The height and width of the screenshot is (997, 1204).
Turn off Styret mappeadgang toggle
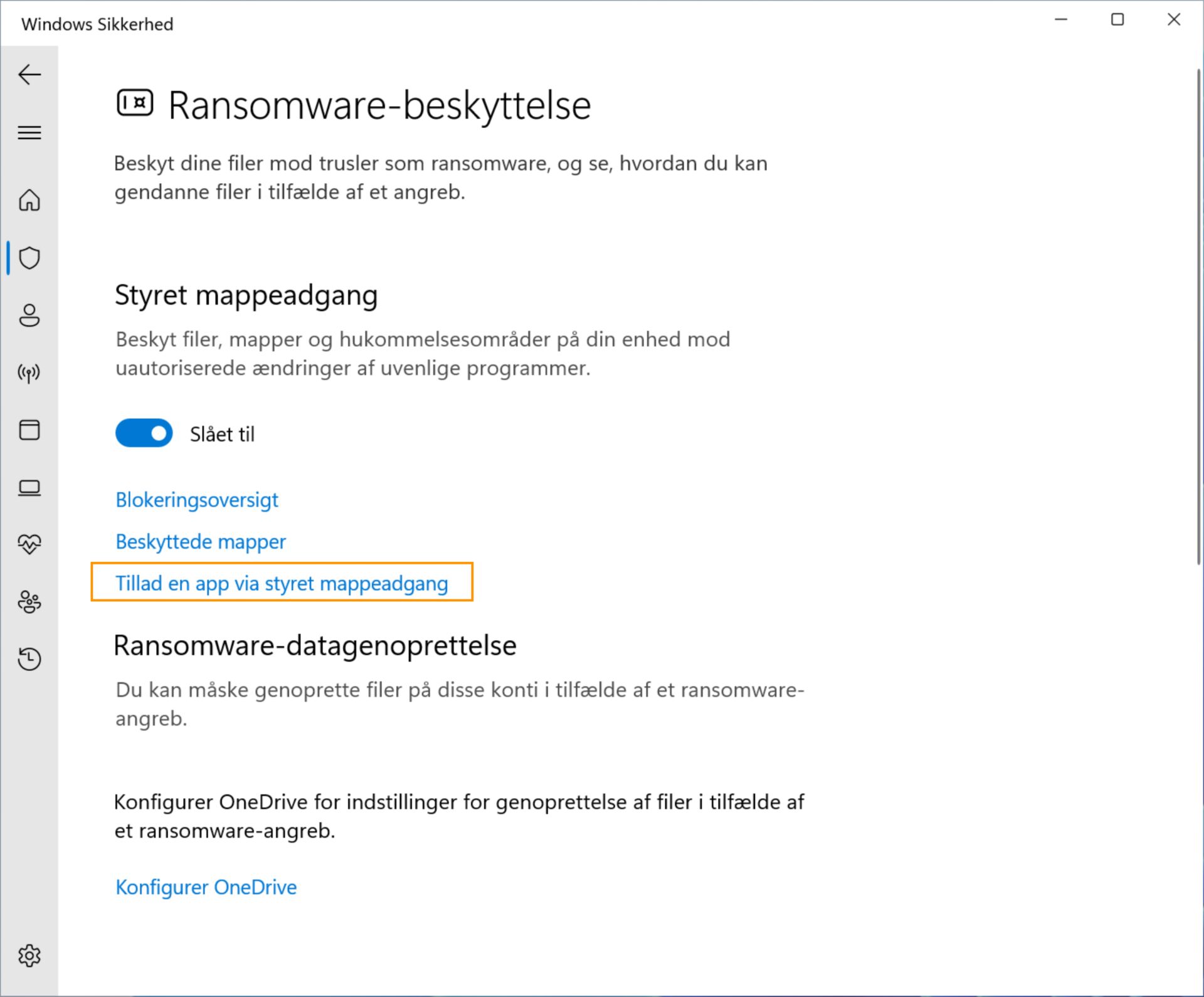pyautogui.click(x=144, y=433)
